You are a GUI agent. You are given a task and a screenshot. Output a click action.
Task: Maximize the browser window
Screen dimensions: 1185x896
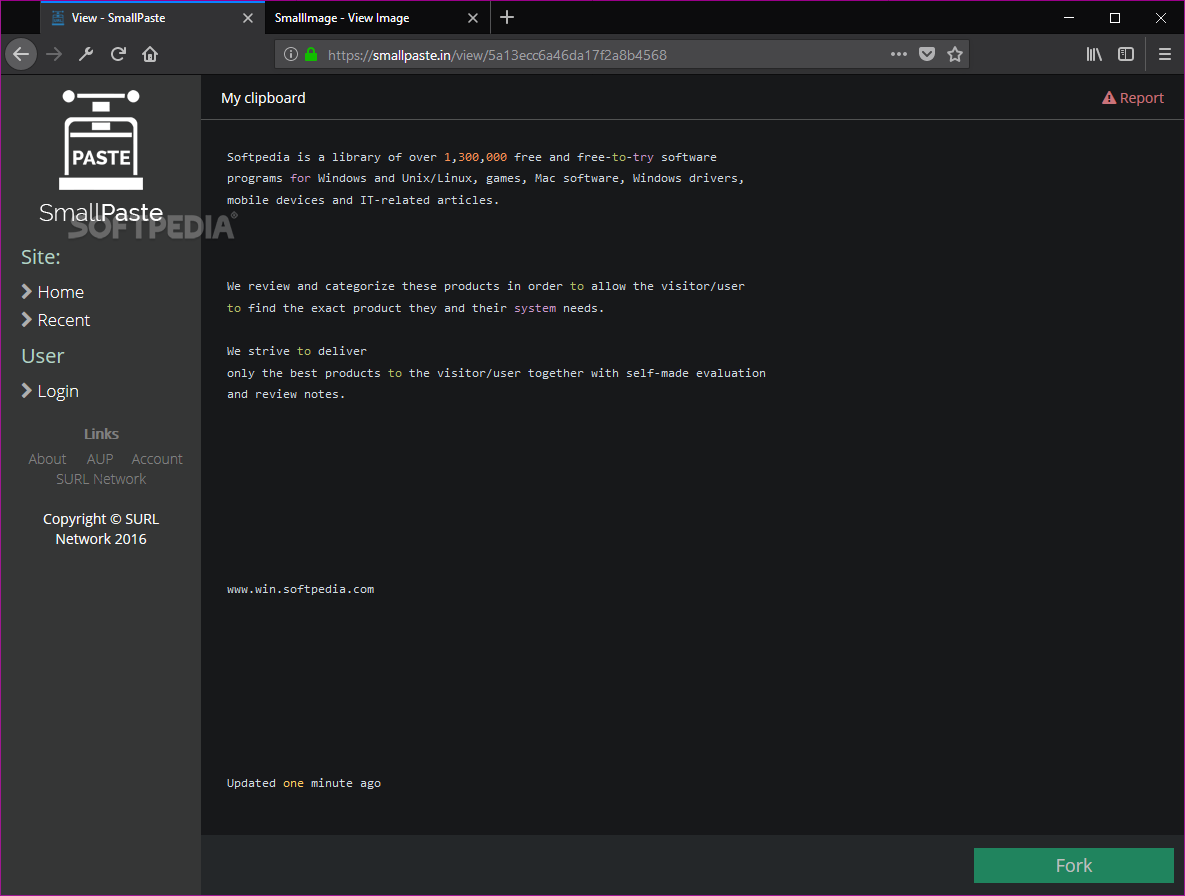coord(1115,17)
